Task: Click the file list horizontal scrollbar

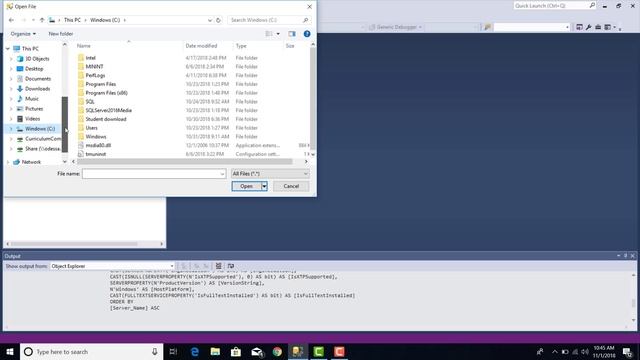Action: 184,162
